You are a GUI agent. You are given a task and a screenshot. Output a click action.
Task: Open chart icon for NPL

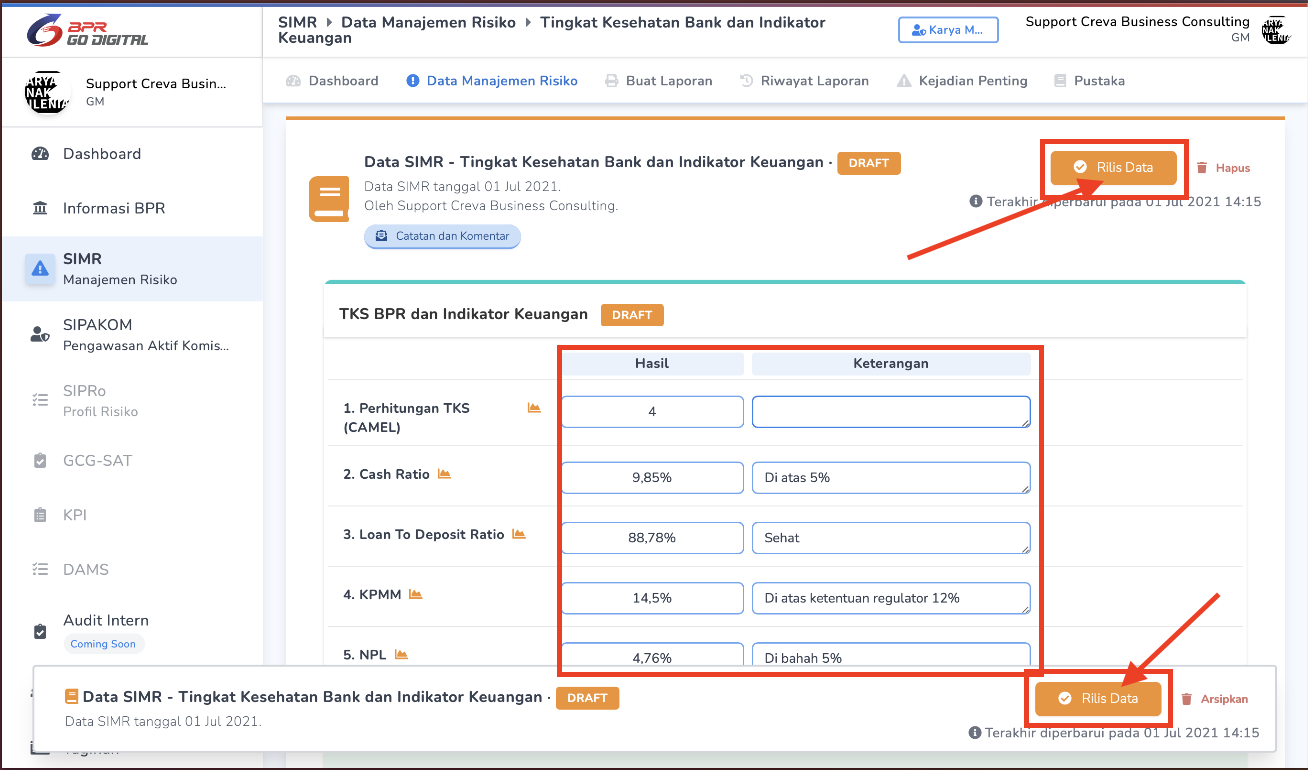coord(401,654)
